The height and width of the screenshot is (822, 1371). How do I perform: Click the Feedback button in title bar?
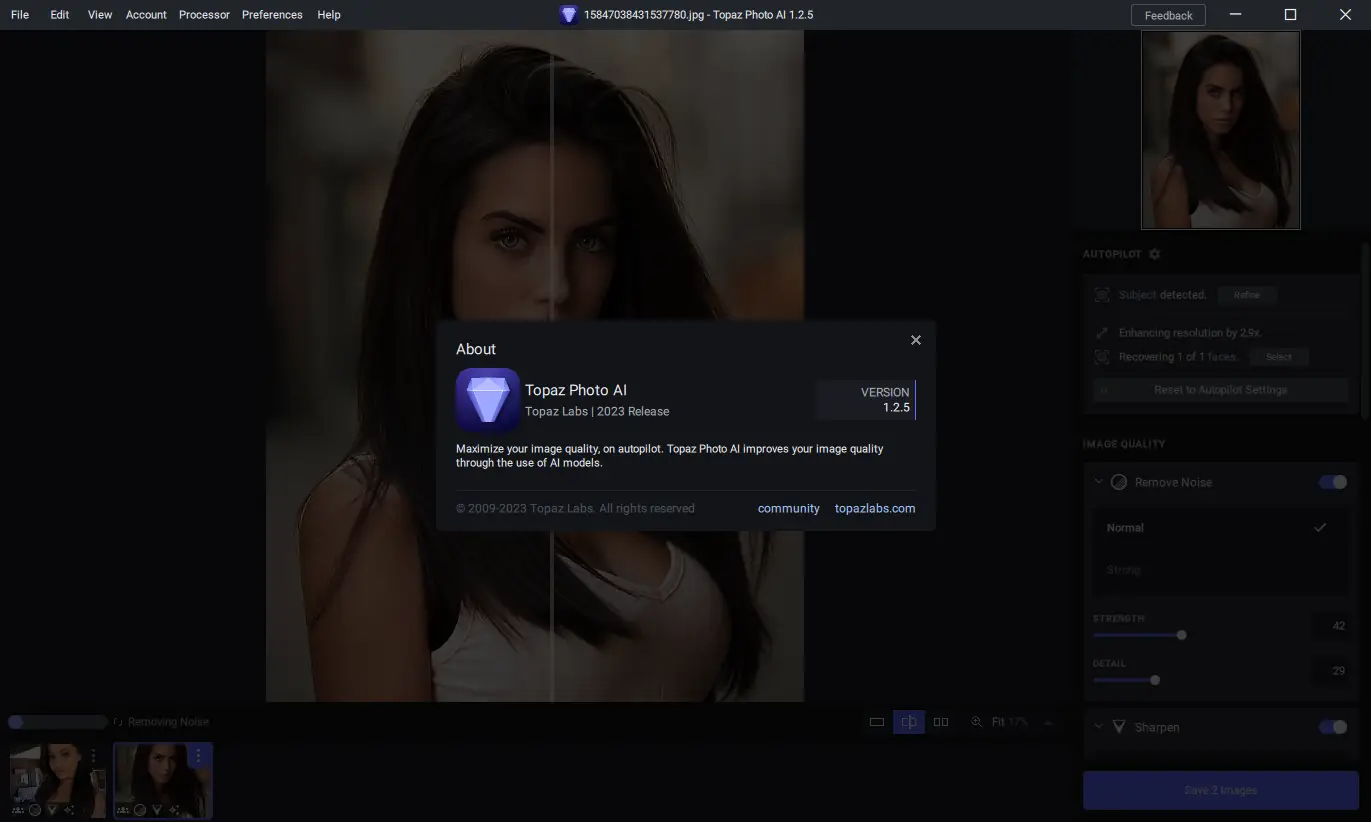[1168, 15]
